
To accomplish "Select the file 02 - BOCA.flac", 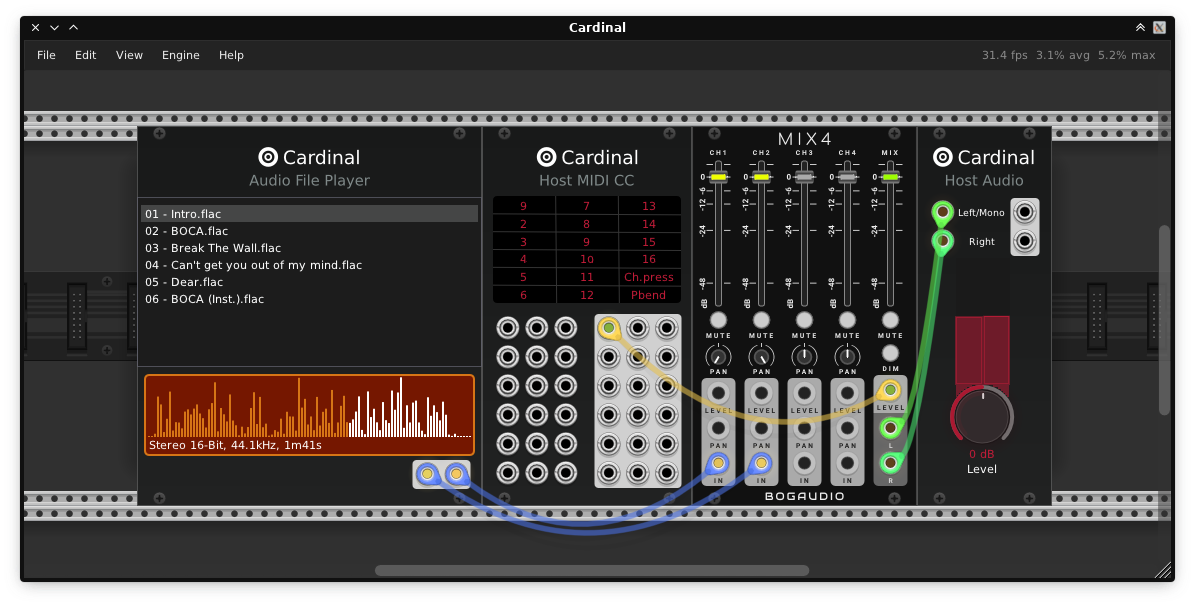I will 309,231.
